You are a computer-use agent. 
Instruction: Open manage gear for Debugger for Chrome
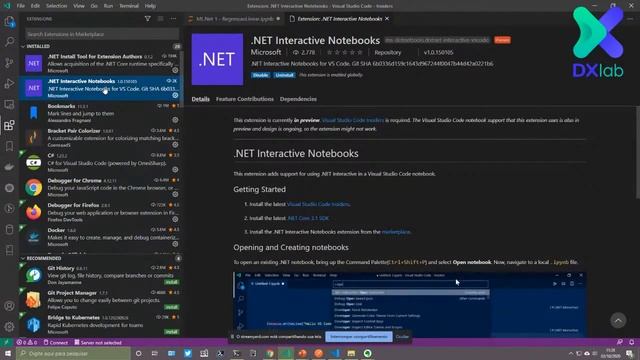tap(175, 194)
